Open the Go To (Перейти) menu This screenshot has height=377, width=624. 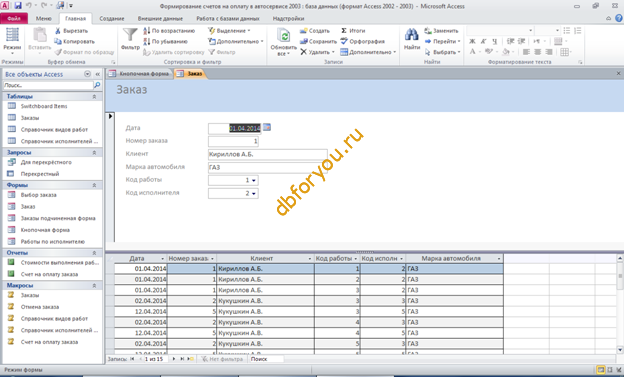442,41
